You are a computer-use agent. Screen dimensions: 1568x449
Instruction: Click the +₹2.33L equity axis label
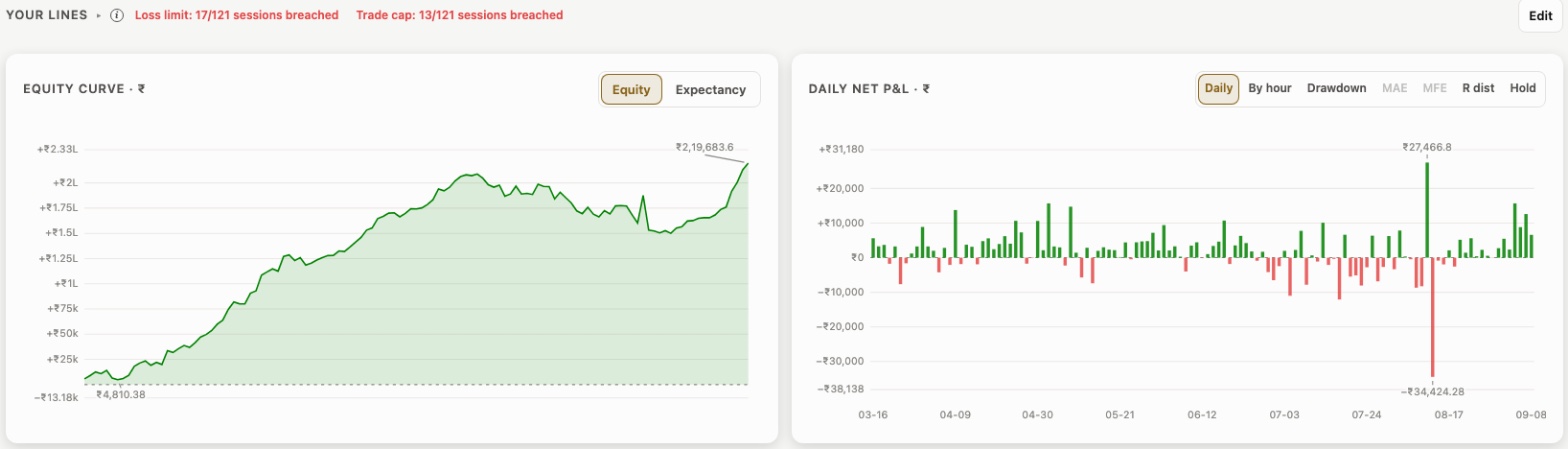pyautogui.click(x=57, y=149)
